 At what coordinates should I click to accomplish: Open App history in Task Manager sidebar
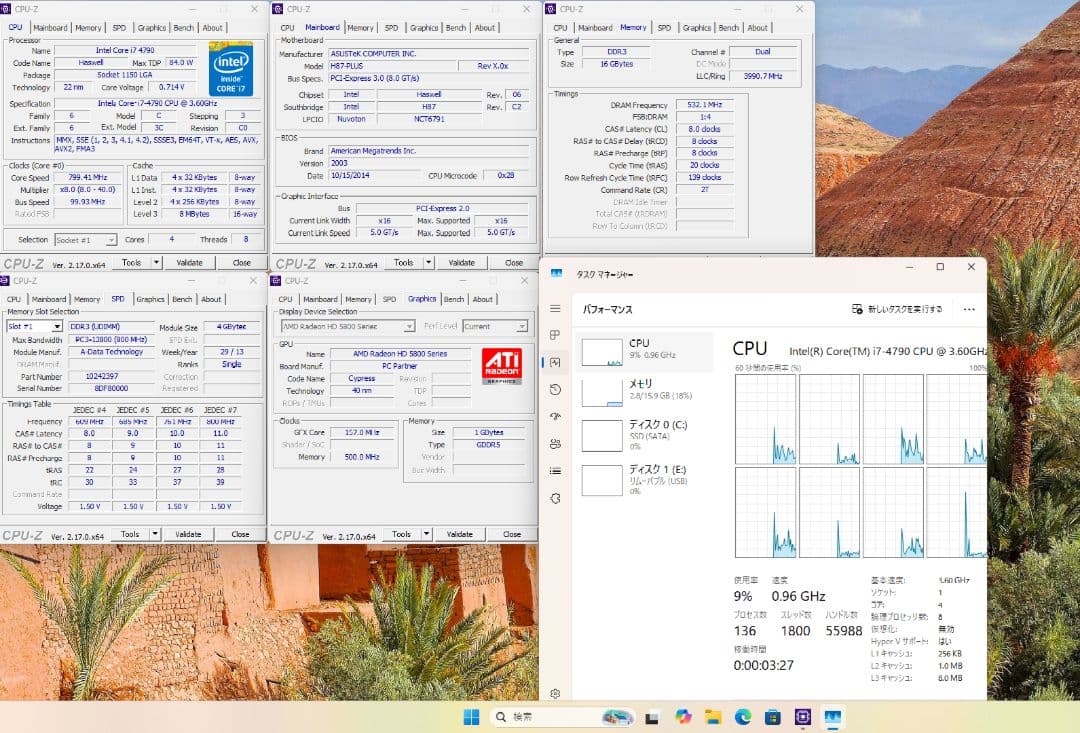555,389
